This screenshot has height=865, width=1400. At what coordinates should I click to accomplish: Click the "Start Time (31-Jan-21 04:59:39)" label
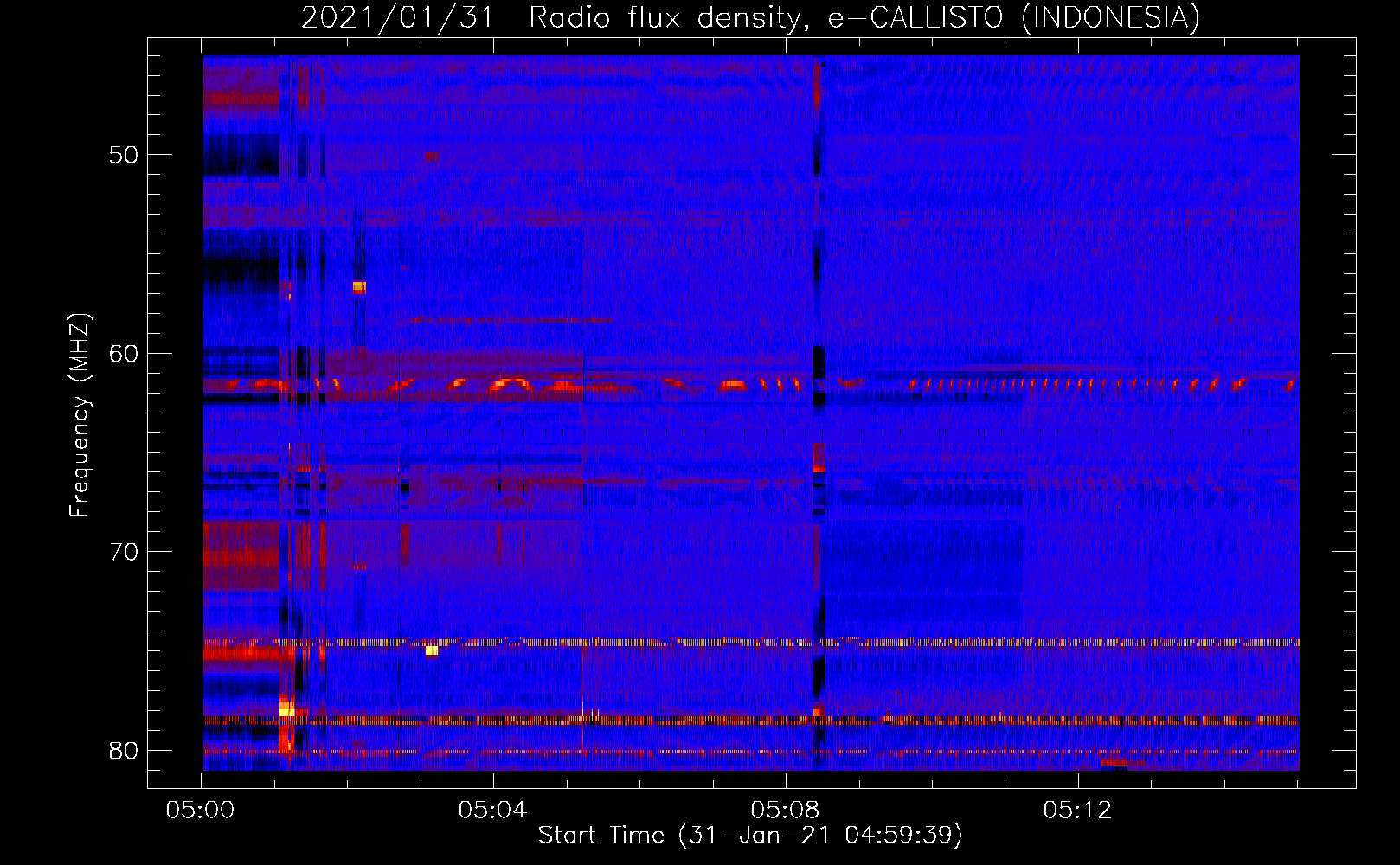coord(750,836)
